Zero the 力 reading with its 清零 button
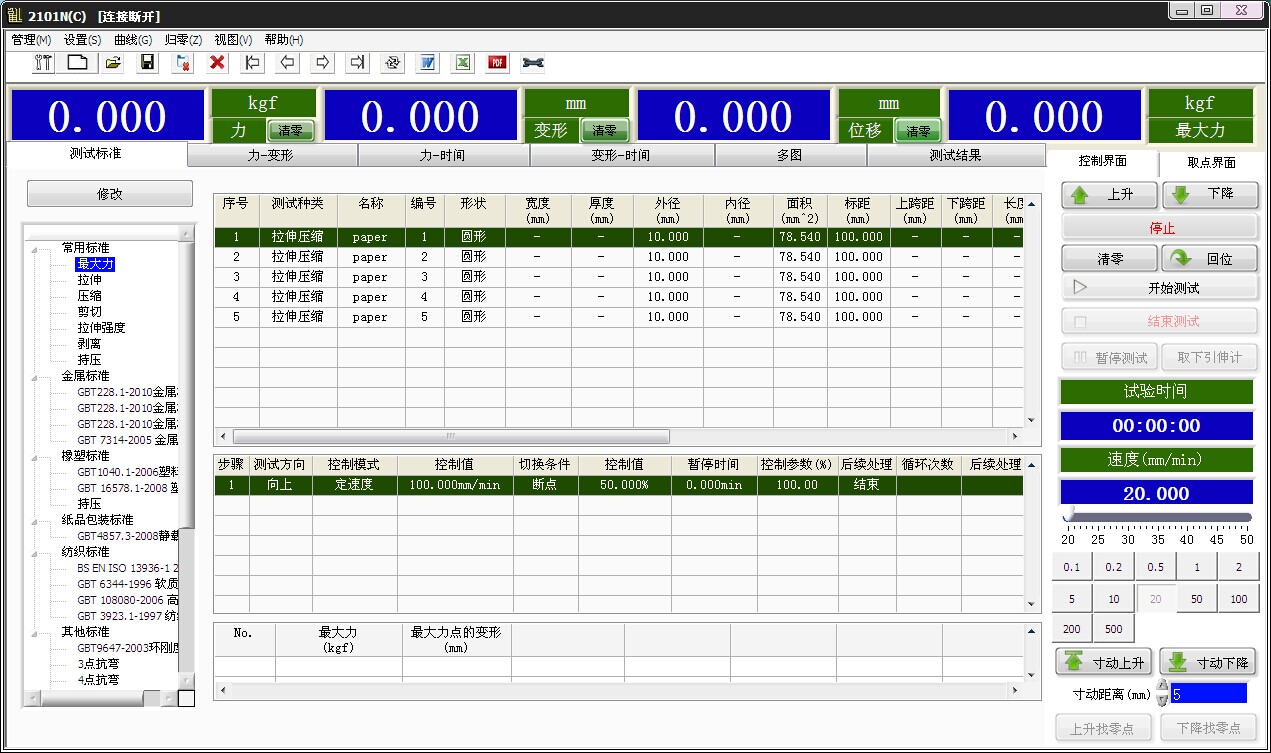1271x753 pixels. click(x=290, y=130)
